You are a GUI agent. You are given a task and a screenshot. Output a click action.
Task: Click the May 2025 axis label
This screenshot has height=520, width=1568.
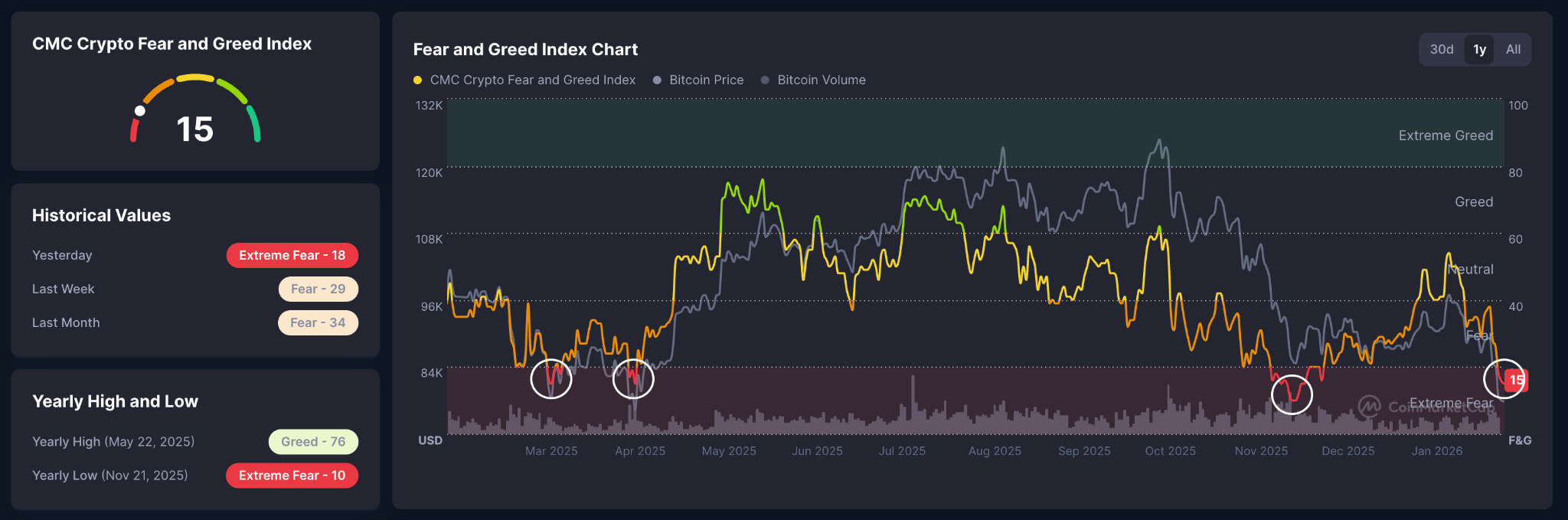pyautogui.click(x=729, y=451)
